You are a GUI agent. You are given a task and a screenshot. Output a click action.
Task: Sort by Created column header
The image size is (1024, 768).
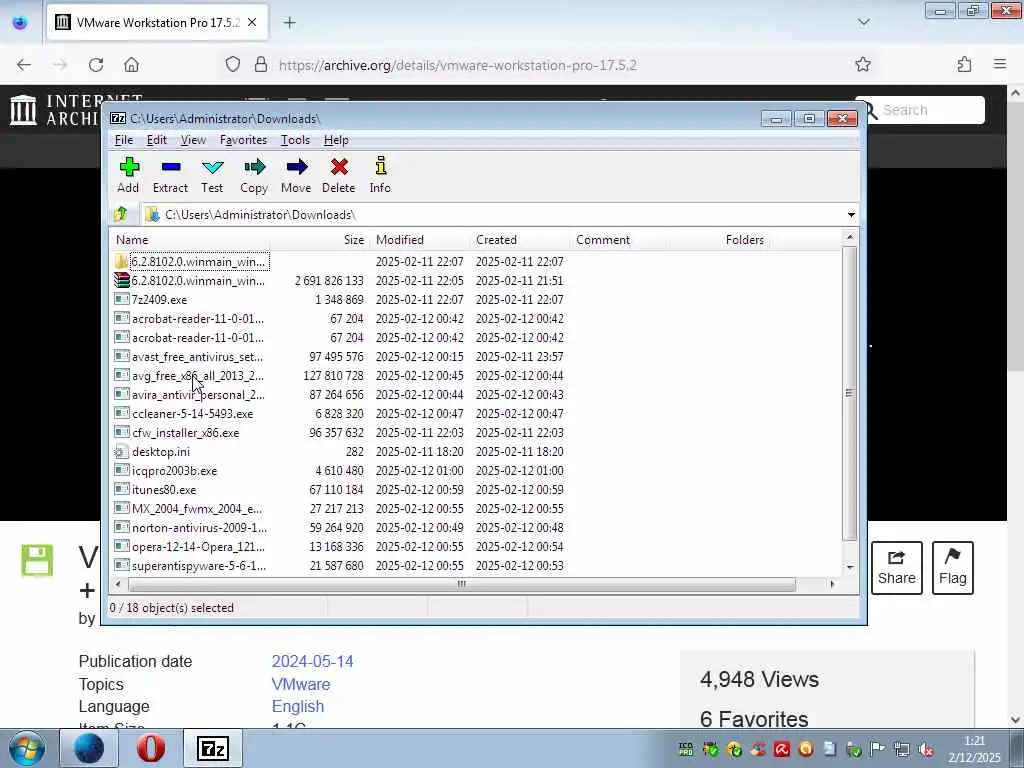(520, 240)
